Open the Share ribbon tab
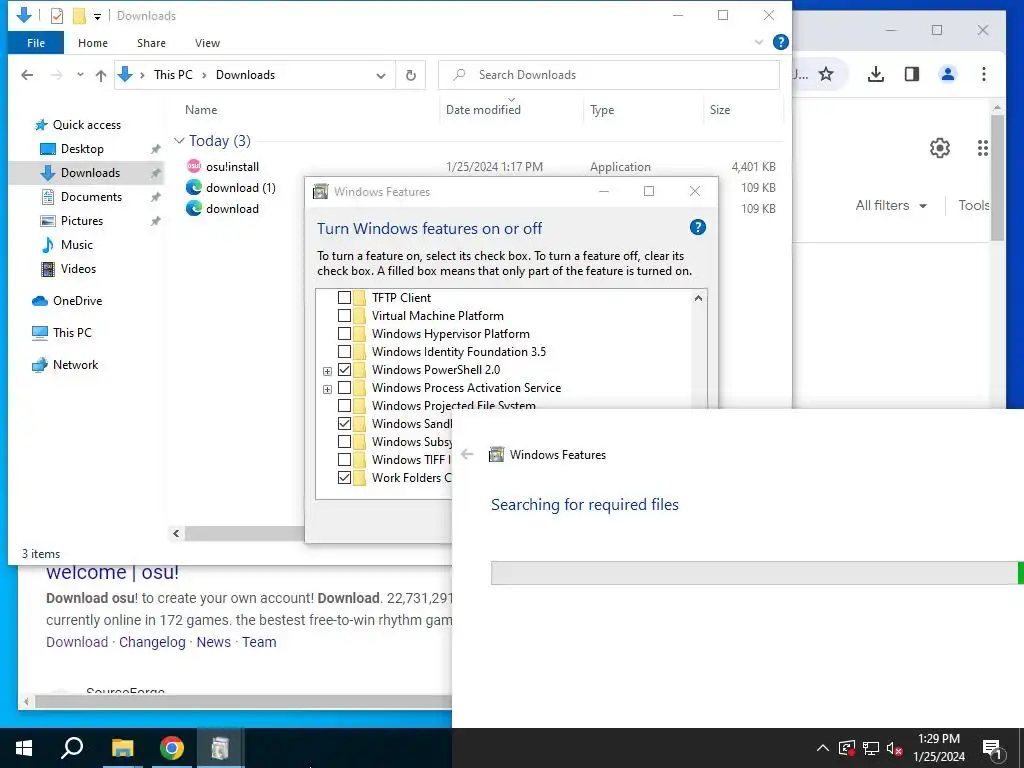 click(x=151, y=43)
